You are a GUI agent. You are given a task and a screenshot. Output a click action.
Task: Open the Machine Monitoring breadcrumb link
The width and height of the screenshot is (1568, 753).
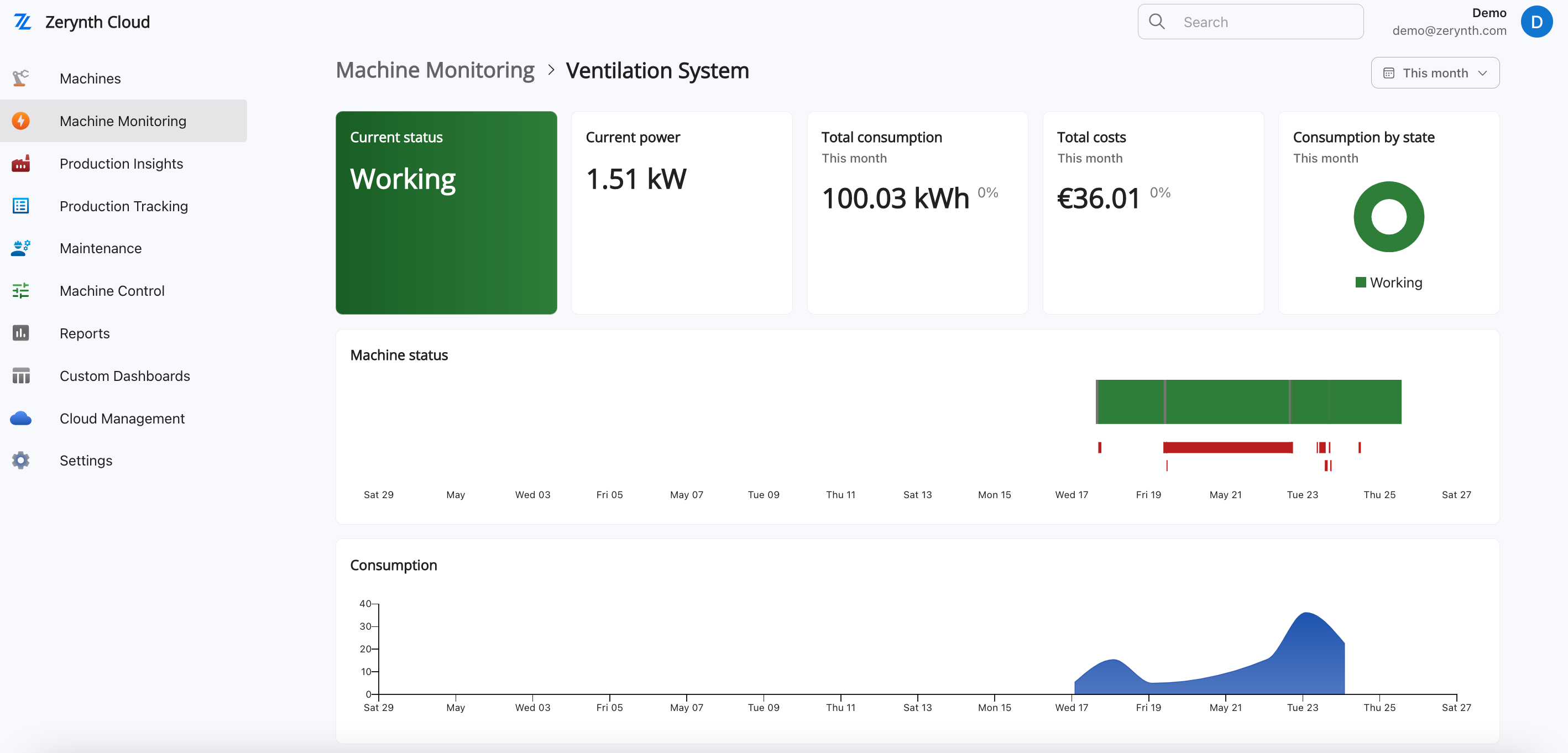[435, 70]
